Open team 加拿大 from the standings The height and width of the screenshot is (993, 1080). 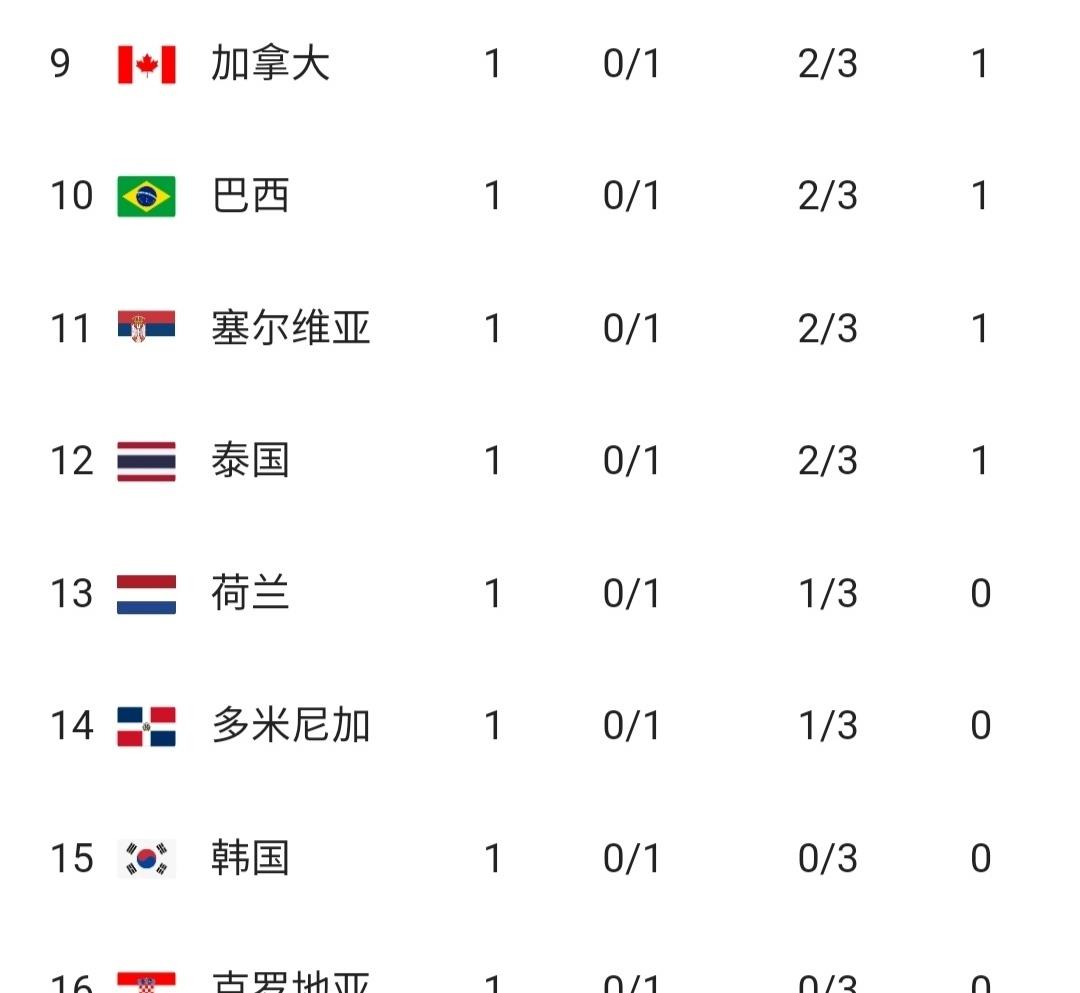tap(270, 65)
